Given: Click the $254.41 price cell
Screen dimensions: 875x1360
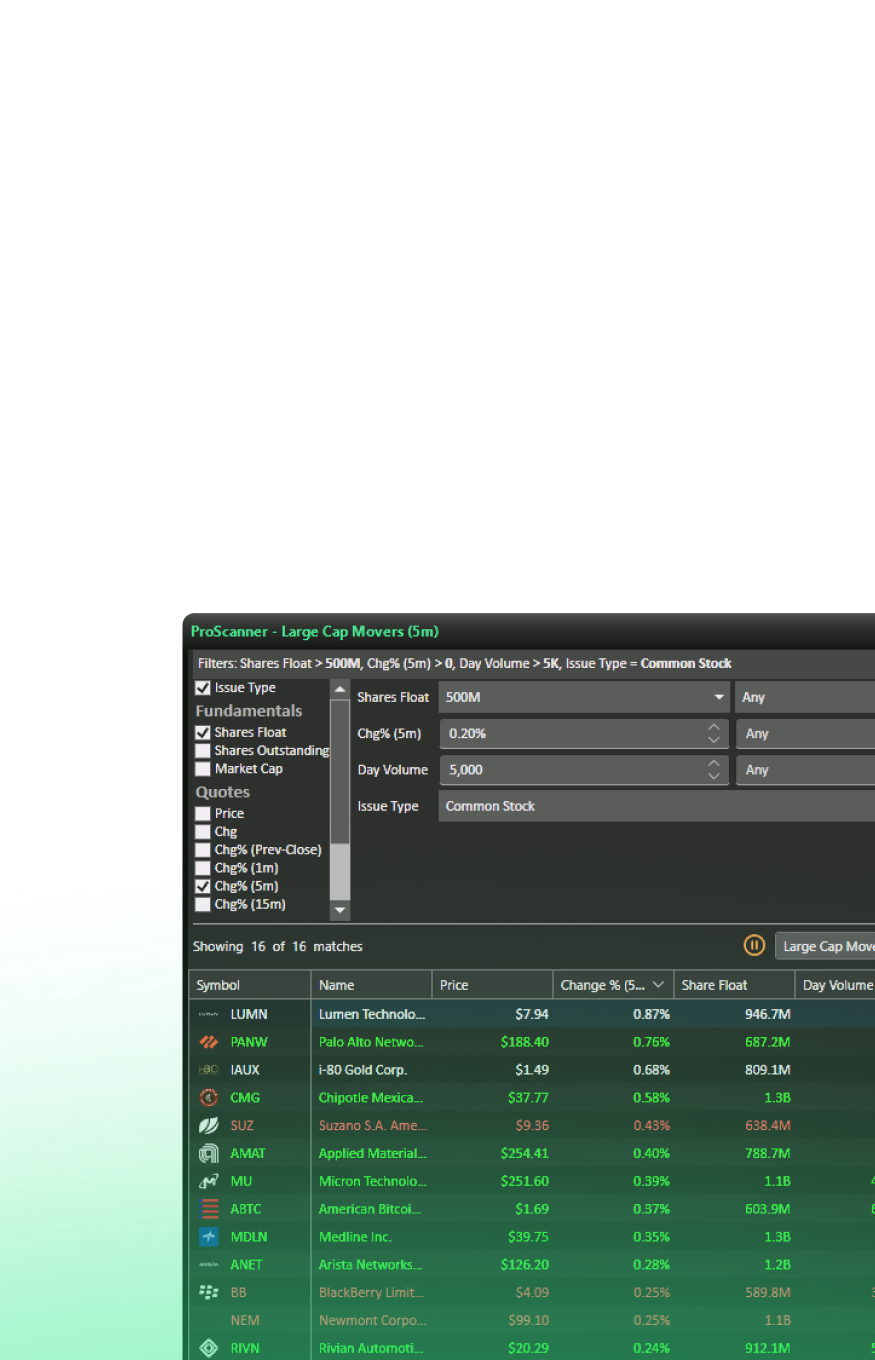Looking at the screenshot, I should [x=524, y=1153].
